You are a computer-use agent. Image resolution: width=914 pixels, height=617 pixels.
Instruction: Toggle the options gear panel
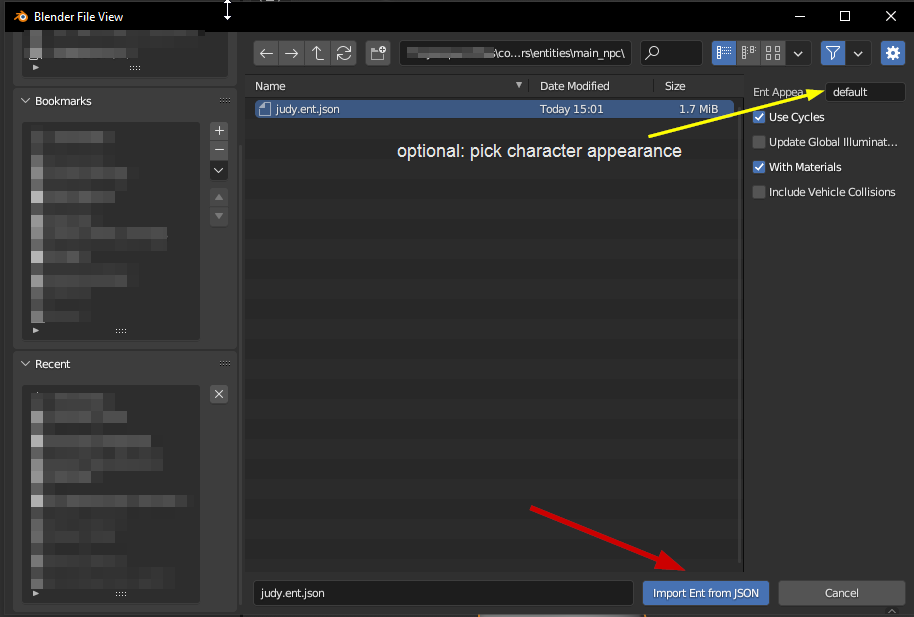[892, 54]
